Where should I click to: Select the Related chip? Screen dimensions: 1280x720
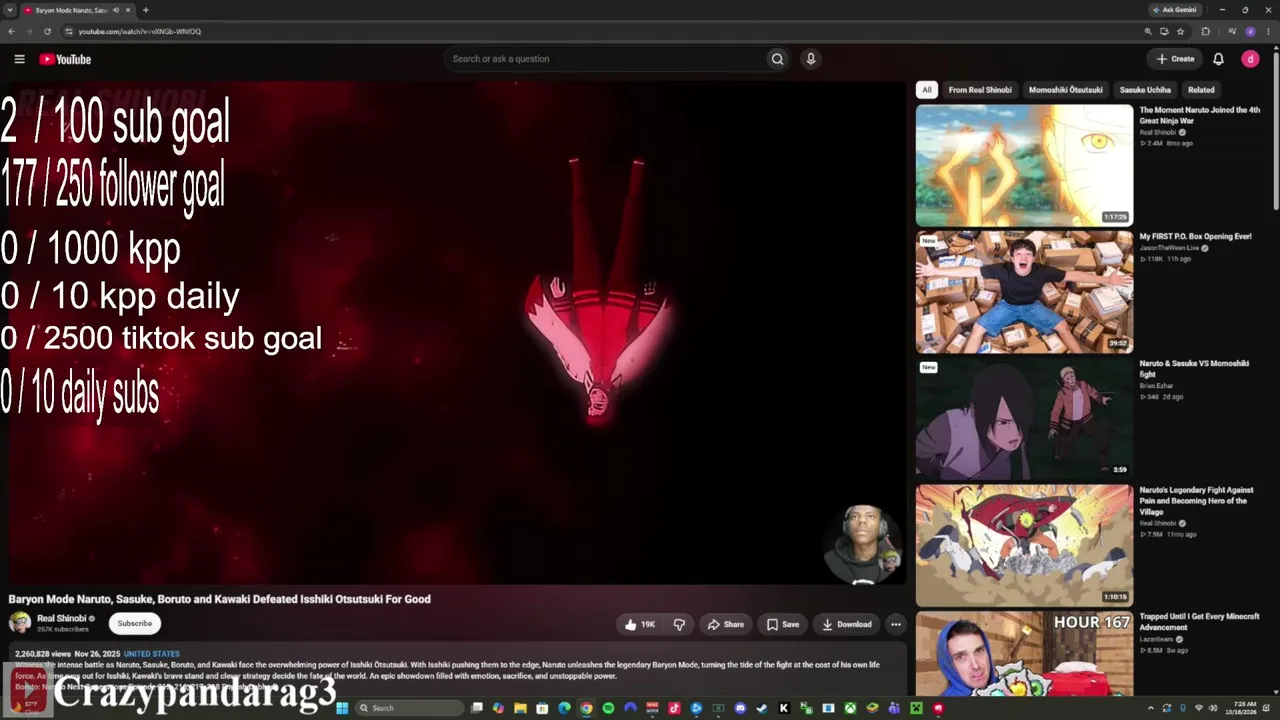(x=1201, y=90)
